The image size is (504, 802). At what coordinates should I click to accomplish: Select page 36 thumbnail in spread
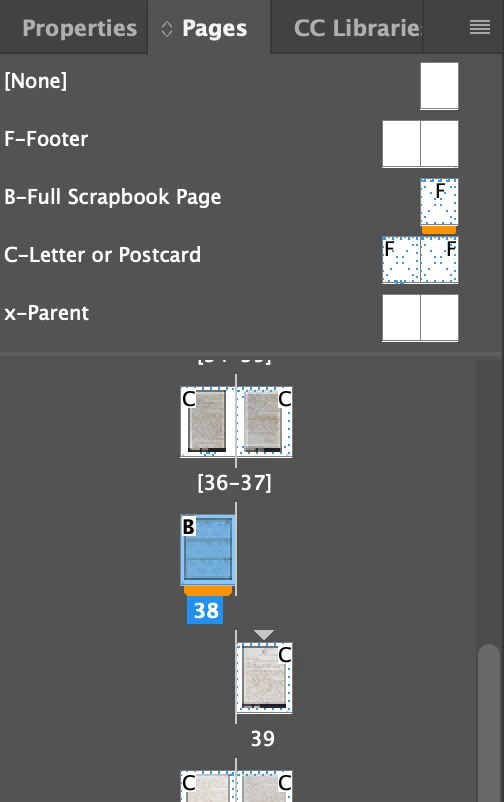point(208,421)
